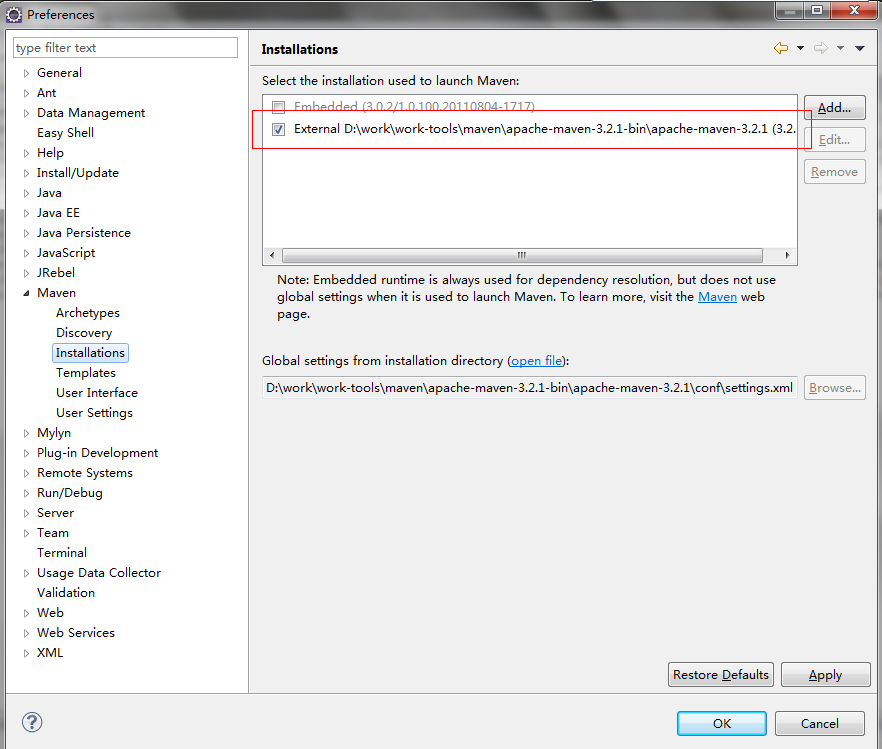Expand the Mylyn node
Screen dimensions: 882x749
(26, 433)
